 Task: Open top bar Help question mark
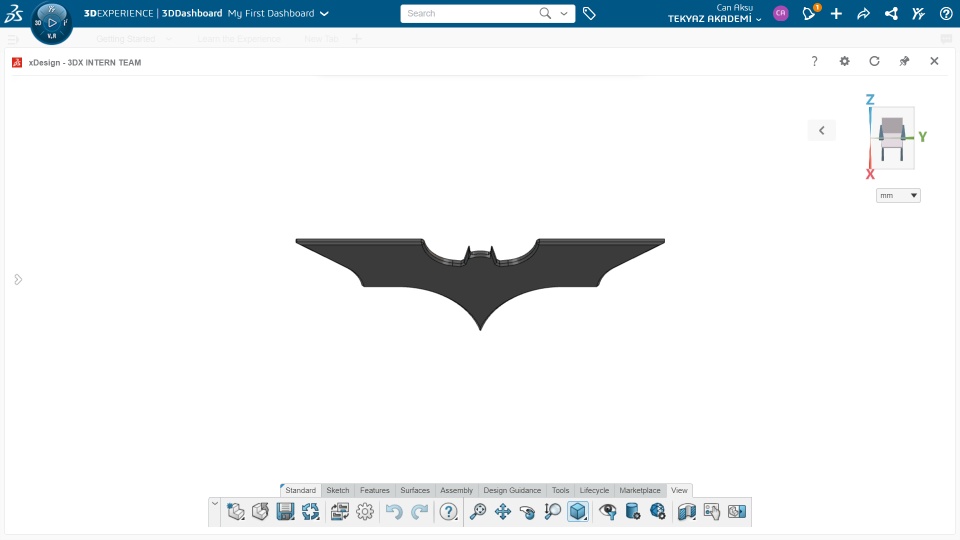[946, 13]
